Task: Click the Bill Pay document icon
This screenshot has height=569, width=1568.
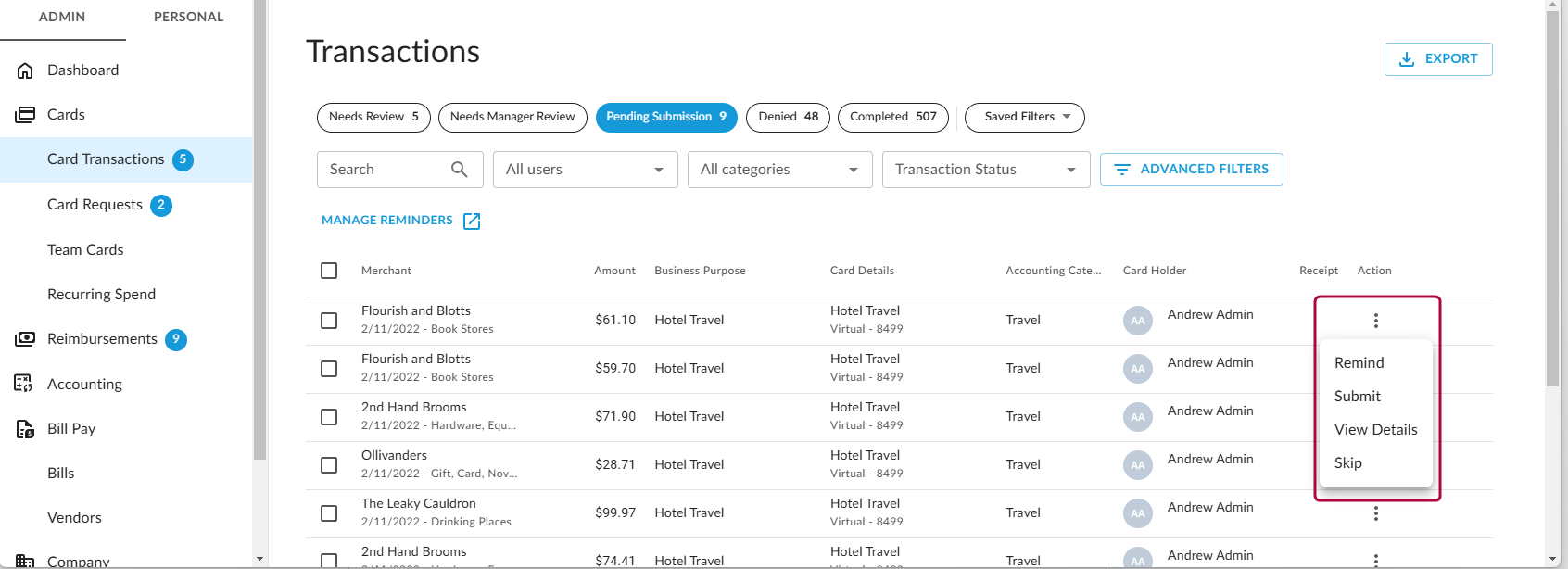Action: (x=25, y=429)
